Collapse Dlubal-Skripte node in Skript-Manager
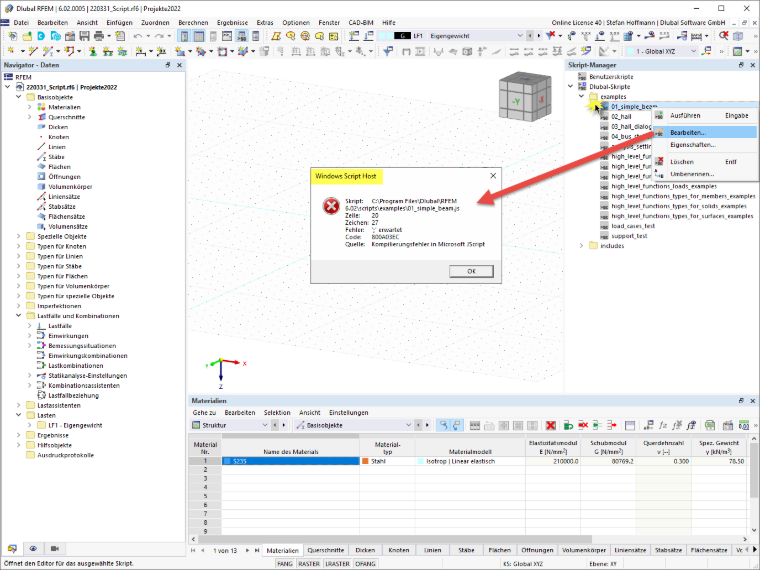 click(570, 86)
